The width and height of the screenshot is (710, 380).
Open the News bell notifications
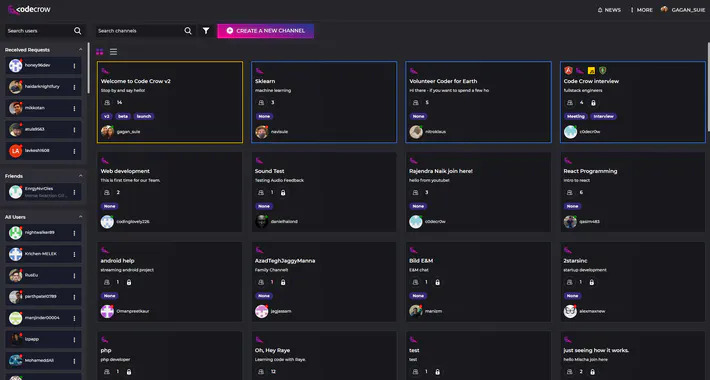point(609,10)
